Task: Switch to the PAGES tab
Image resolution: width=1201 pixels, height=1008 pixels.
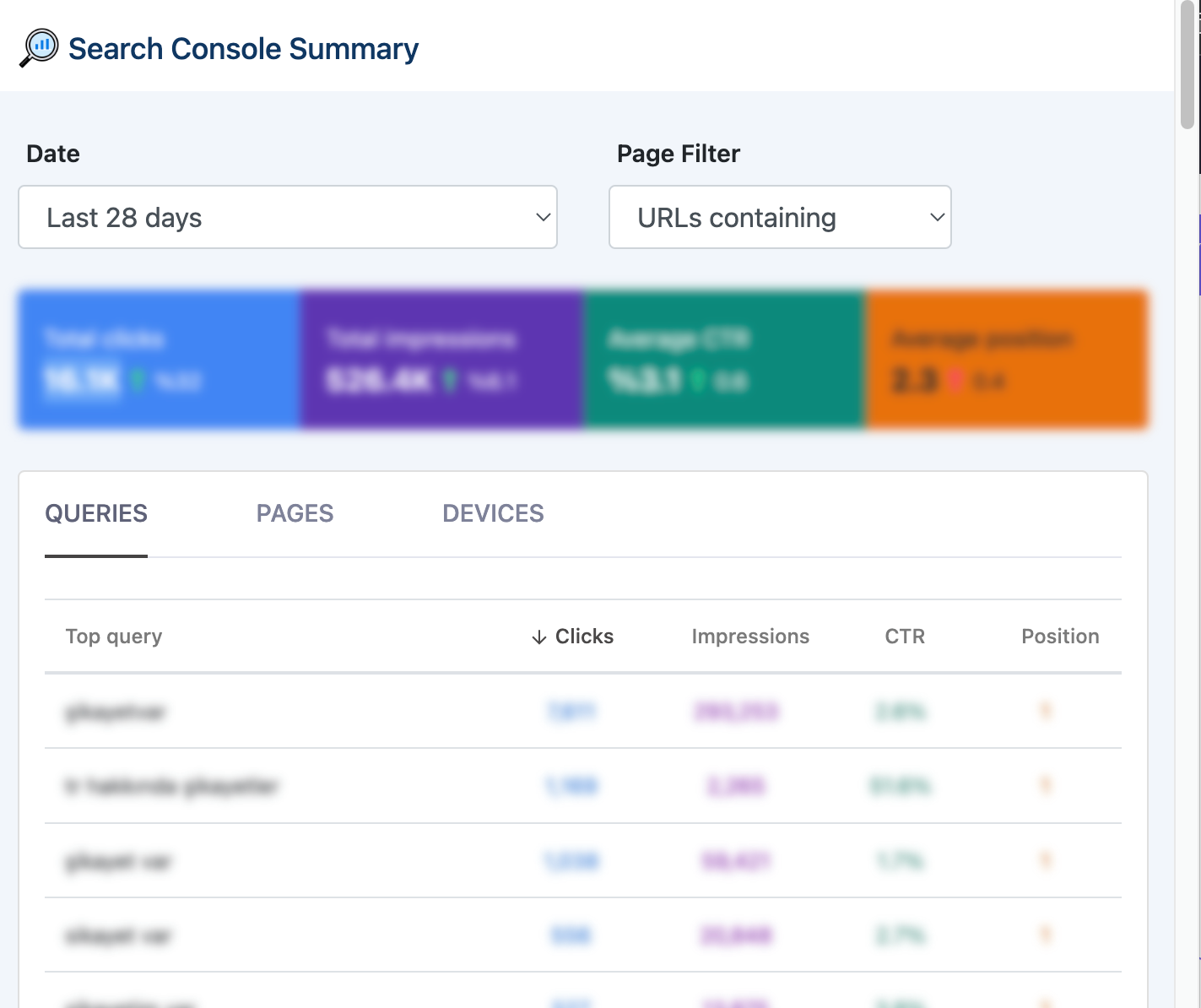Action: pos(295,513)
